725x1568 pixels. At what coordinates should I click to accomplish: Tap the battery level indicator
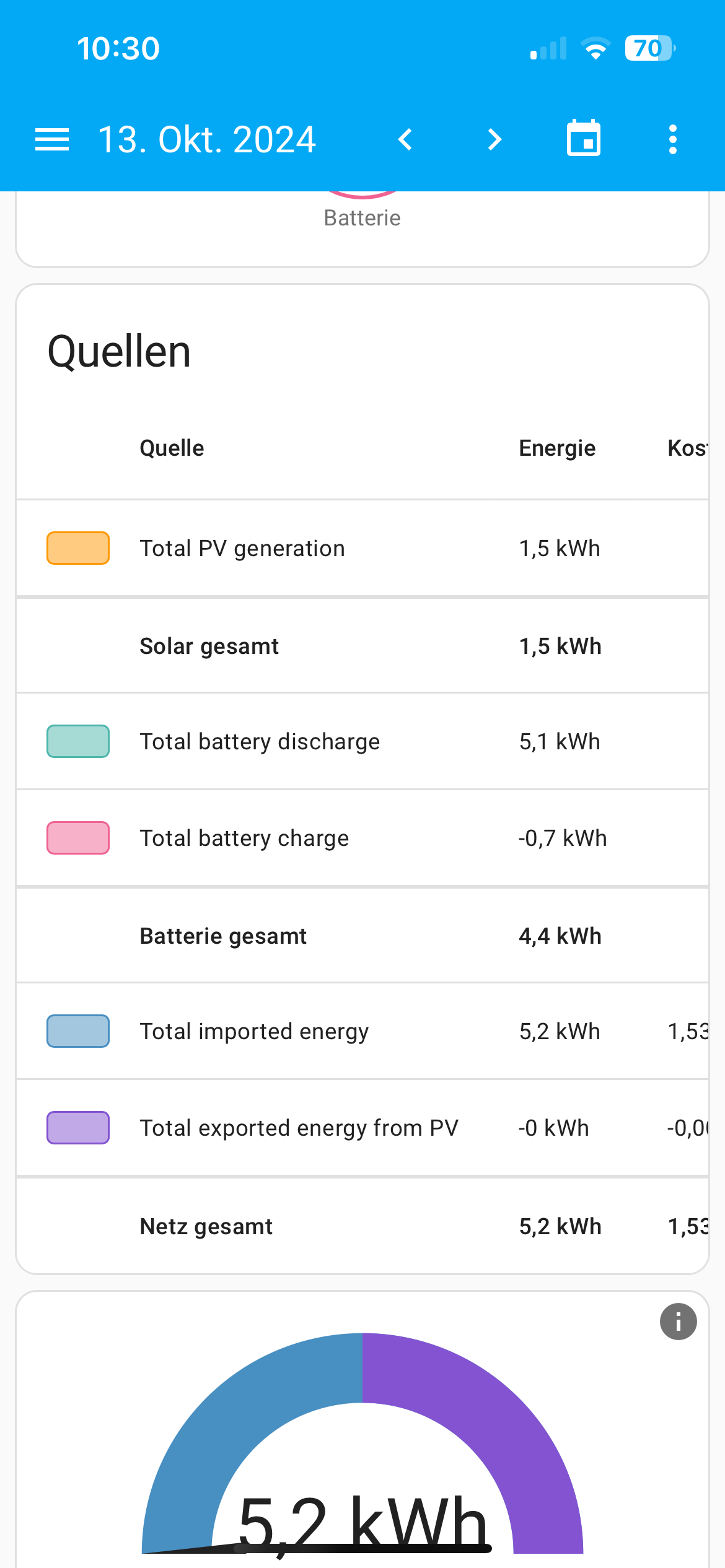[x=649, y=48]
